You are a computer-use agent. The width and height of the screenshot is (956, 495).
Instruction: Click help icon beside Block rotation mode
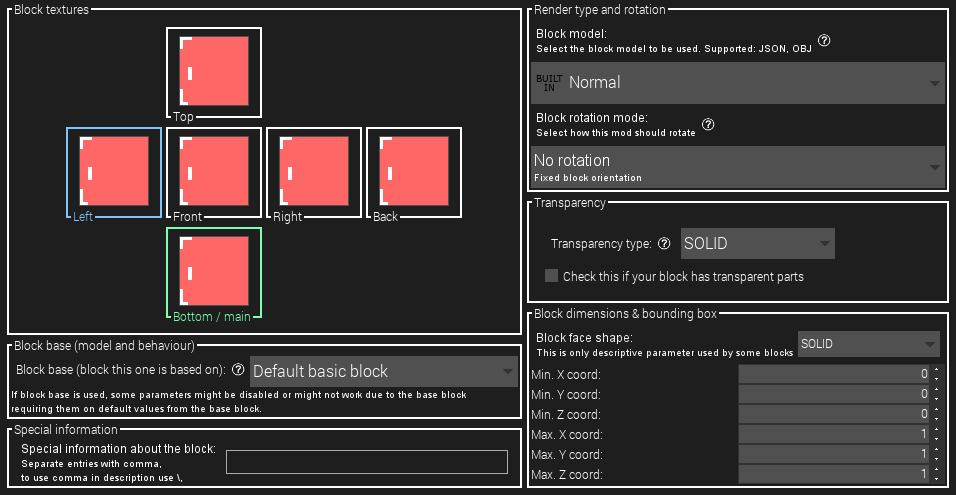[708, 125]
